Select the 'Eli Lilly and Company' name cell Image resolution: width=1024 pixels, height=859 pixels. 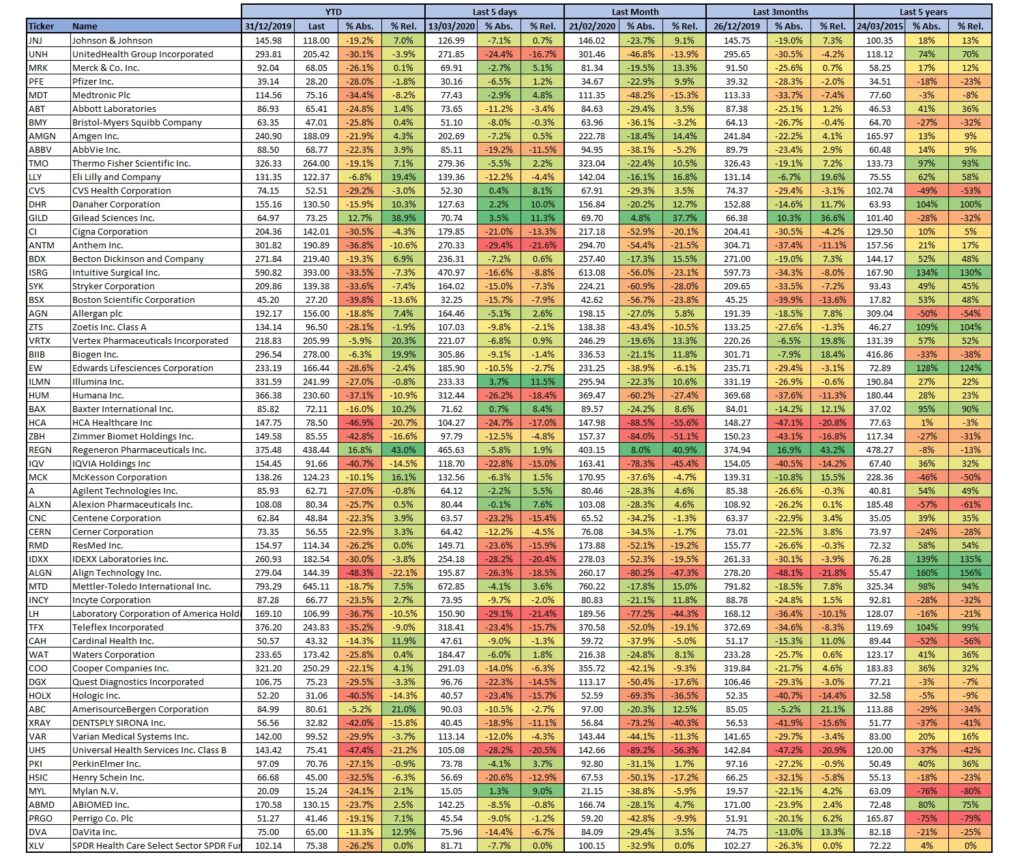click(155, 177)
